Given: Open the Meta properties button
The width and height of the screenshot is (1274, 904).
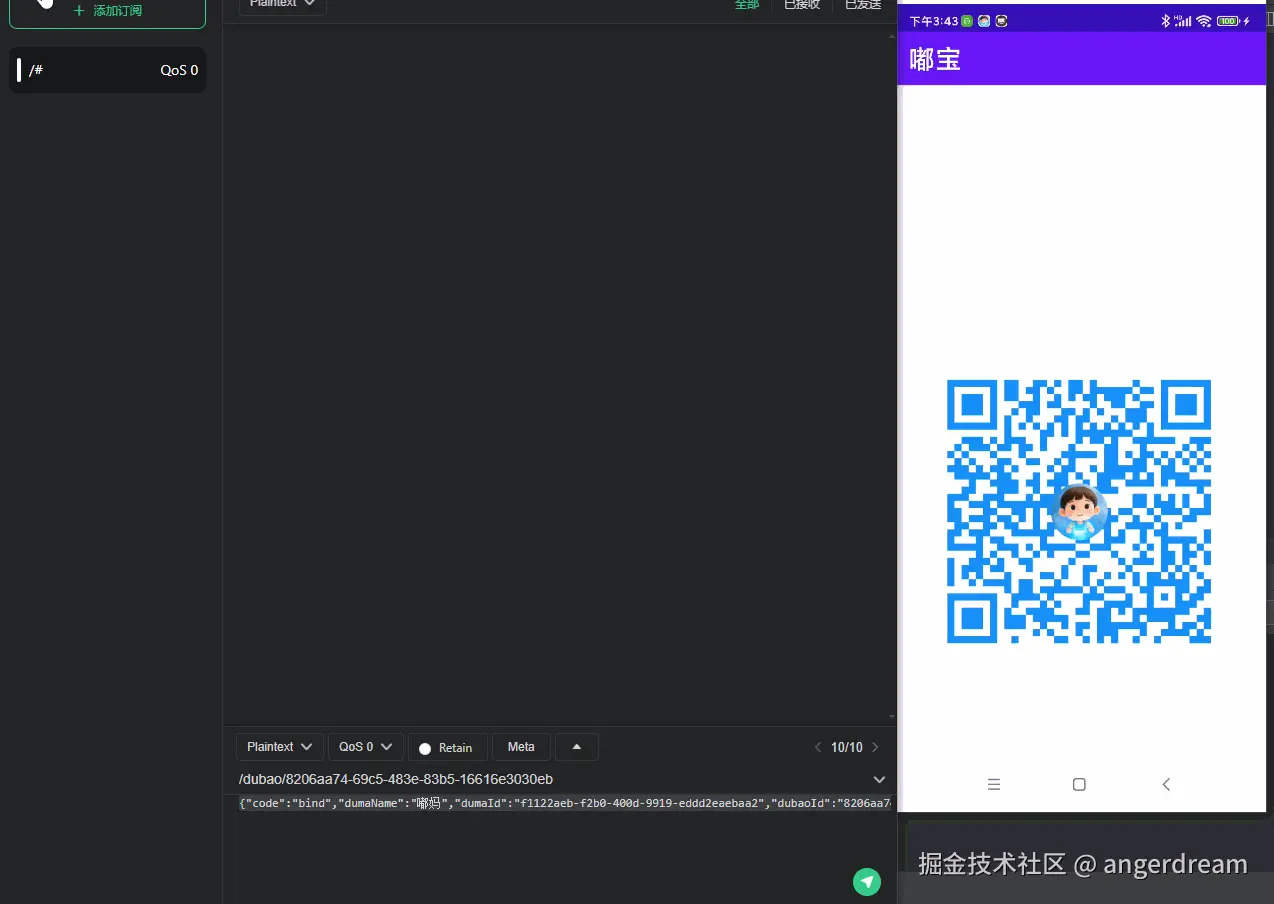Looking at the screenshot, I should point(521,747).
